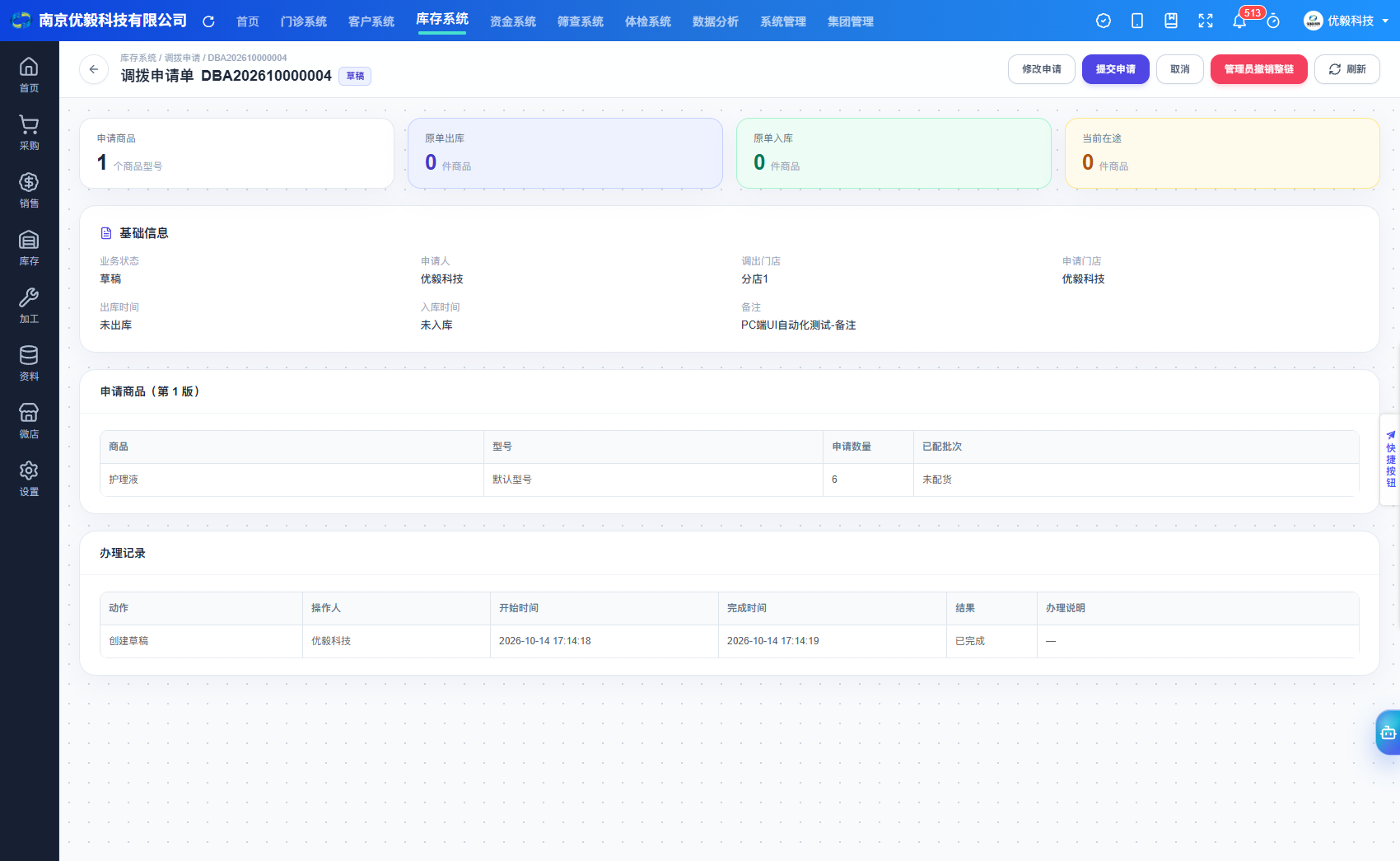Open 设置 in the left sidebar
This screenshot has width=1400, height=861.
[29, 478]
